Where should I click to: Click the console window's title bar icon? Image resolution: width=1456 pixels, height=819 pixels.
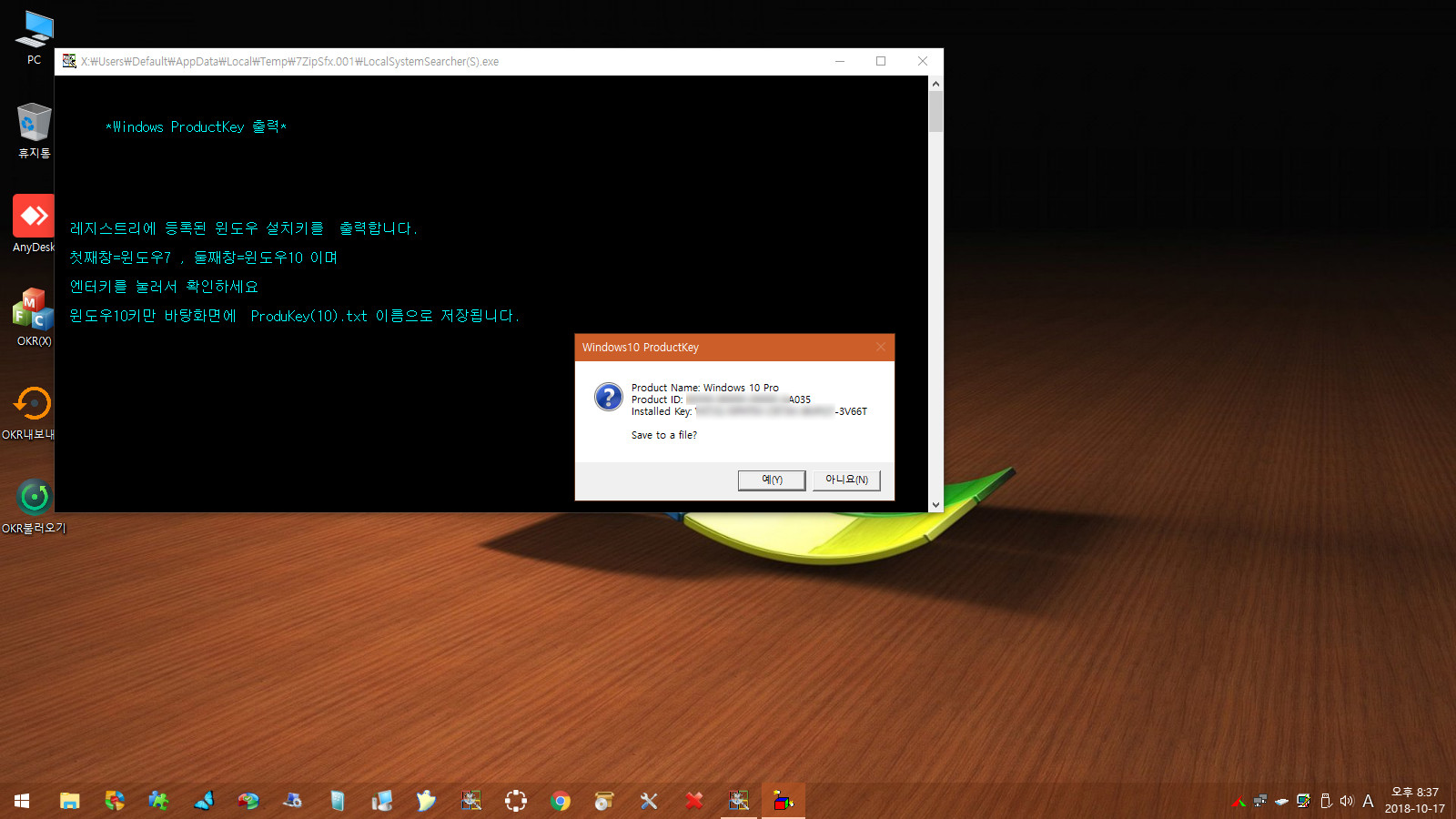69,61
